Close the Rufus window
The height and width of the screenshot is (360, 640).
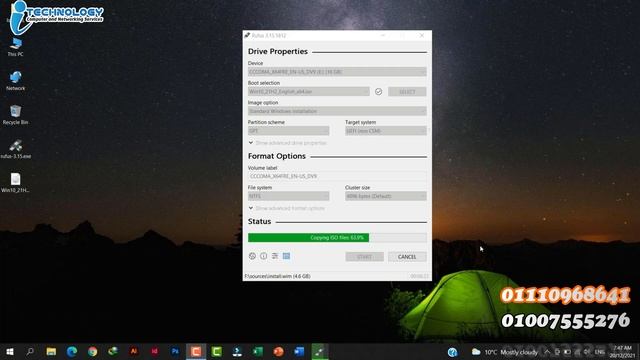(x=422, y=36)
